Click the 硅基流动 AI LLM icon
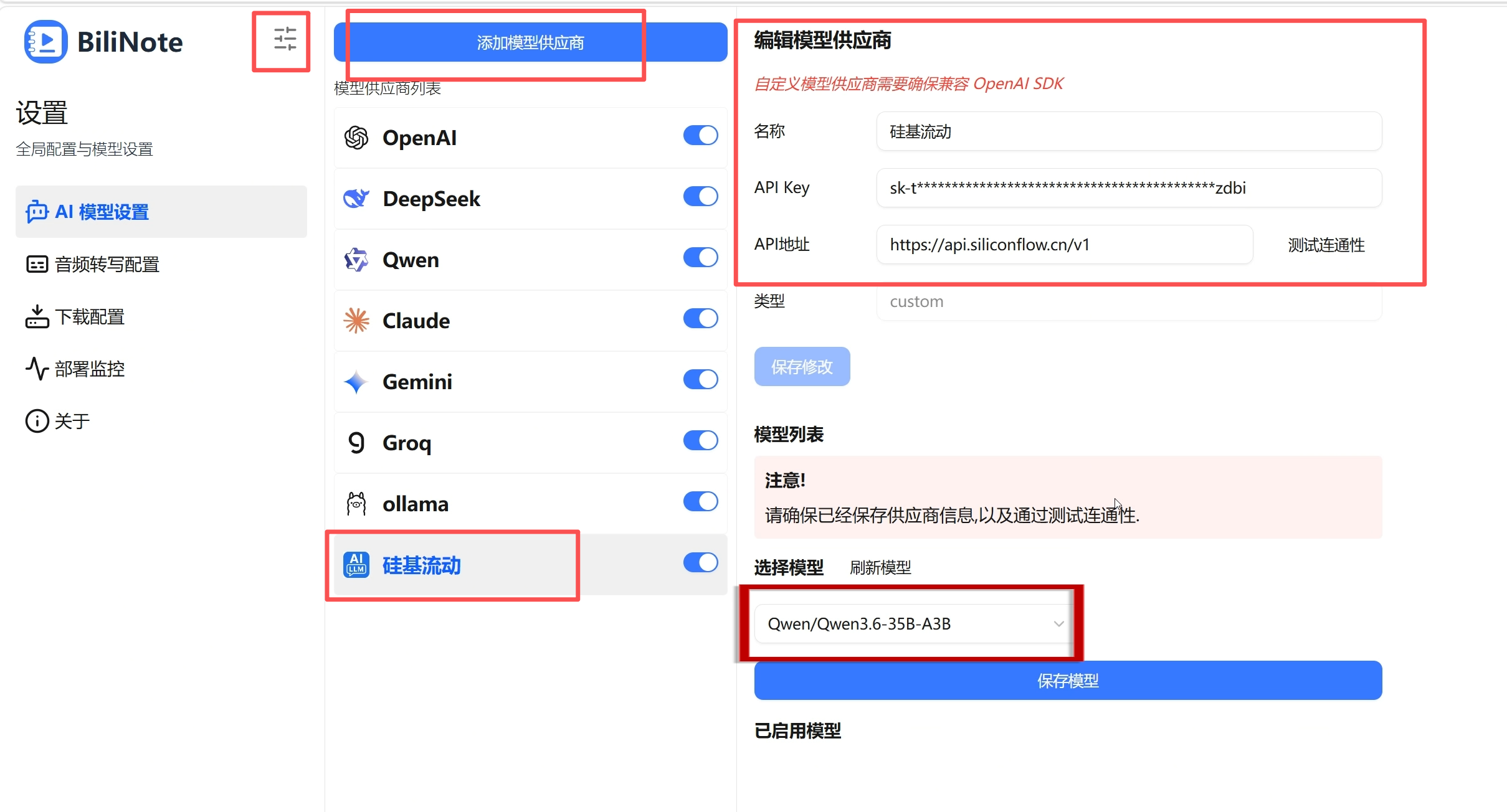Screen dimensions: 1507x812 pyautogui.click(x=356, y=565)
